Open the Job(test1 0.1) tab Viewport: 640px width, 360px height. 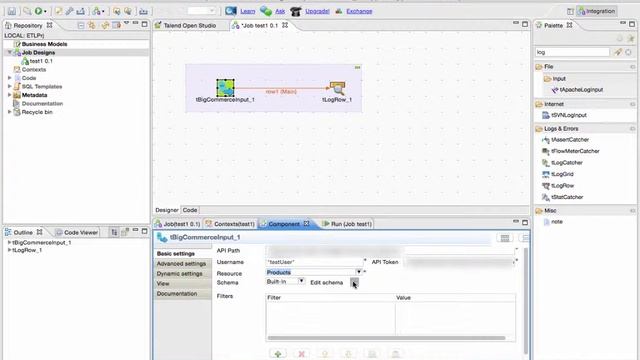coord(178,224)
